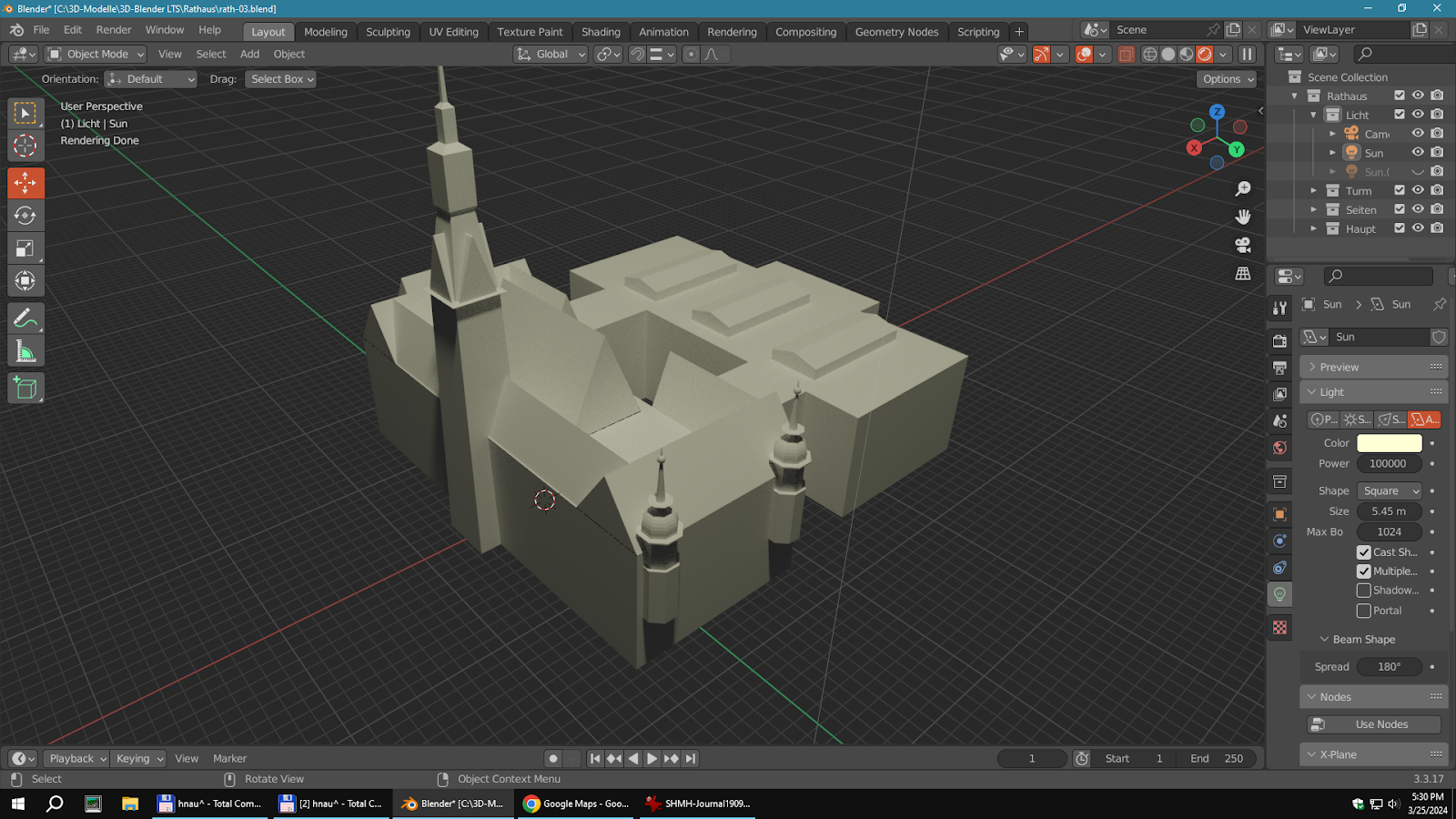Image resolution: width=1456 pixels, height=819 pixels.
Task: Open the Render menu
Action: (x=114, y=30)
